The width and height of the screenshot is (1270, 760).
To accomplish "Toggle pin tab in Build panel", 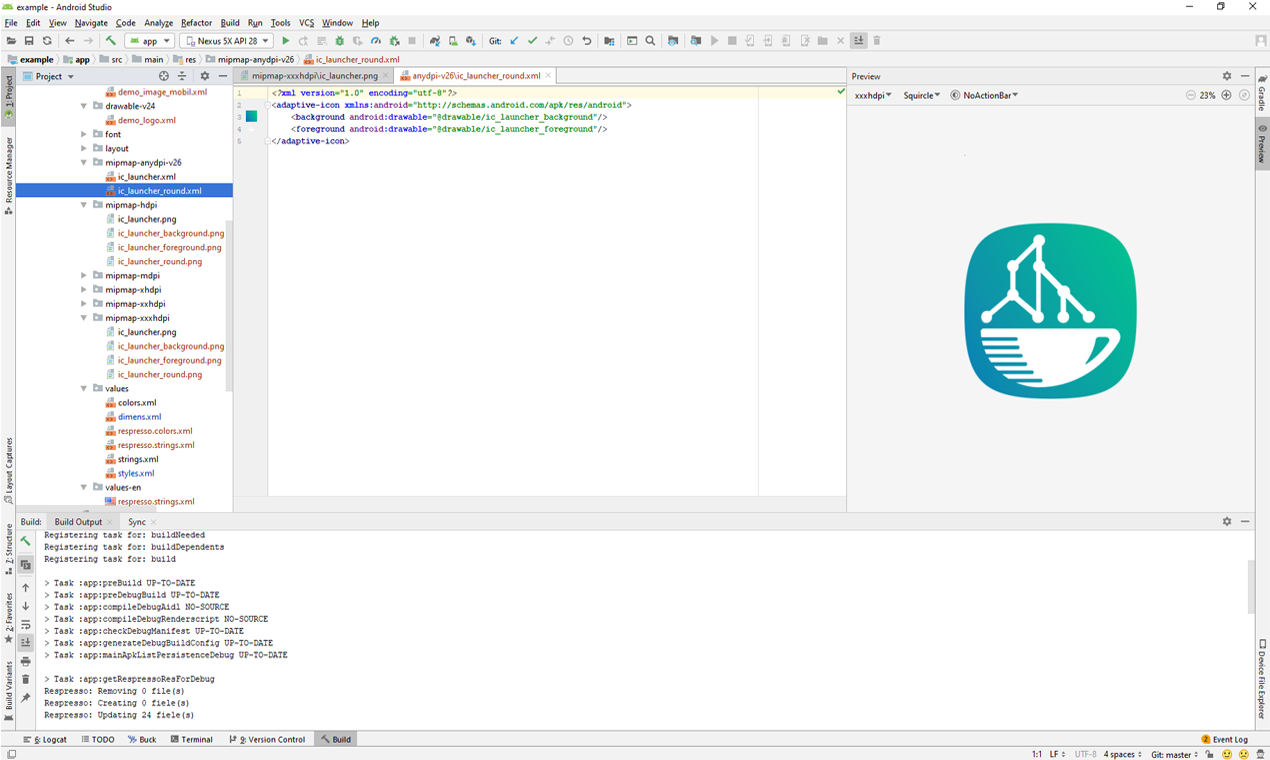I will click(26, 697).
